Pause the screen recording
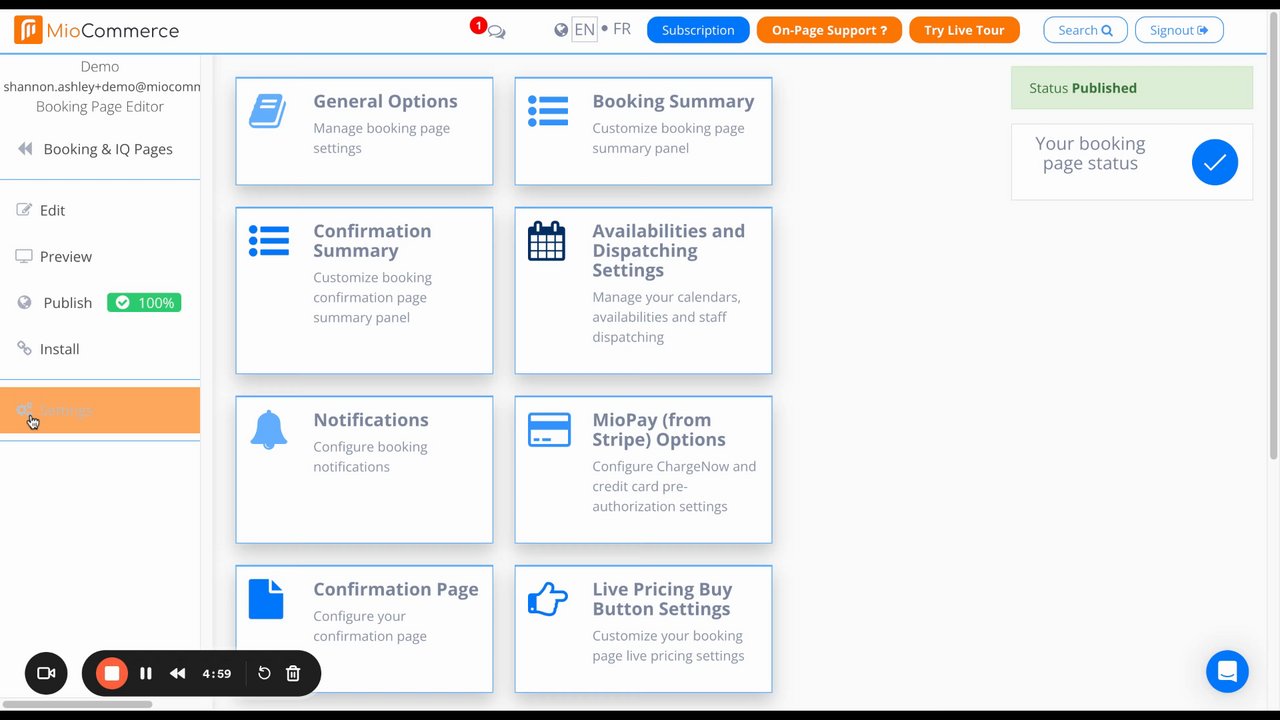 pyautogui.click(x=146, y=673)
